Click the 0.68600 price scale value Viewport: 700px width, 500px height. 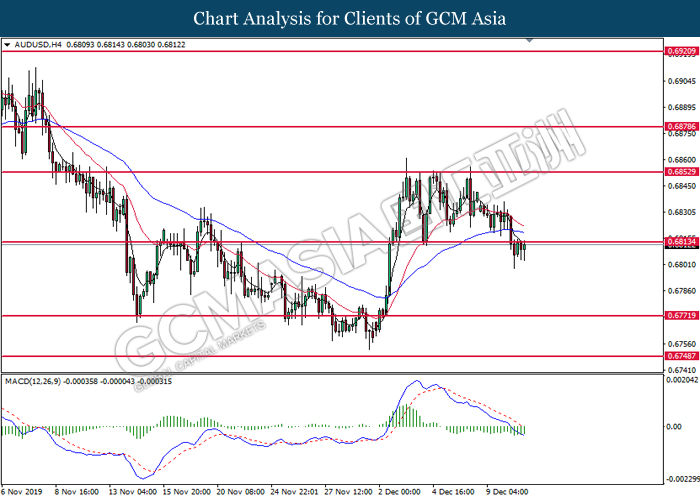pos(682,159)
